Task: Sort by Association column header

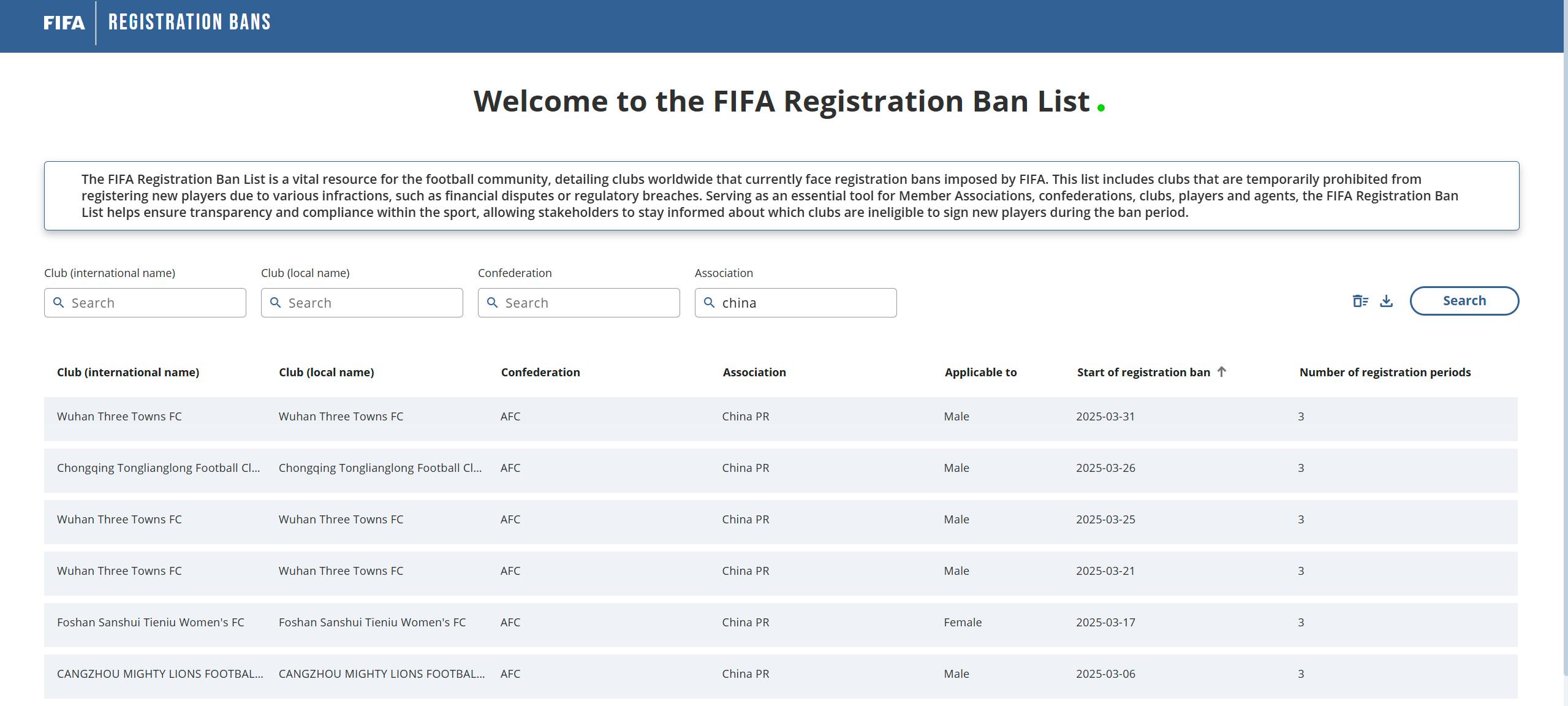Action: (x=754, y=372)
